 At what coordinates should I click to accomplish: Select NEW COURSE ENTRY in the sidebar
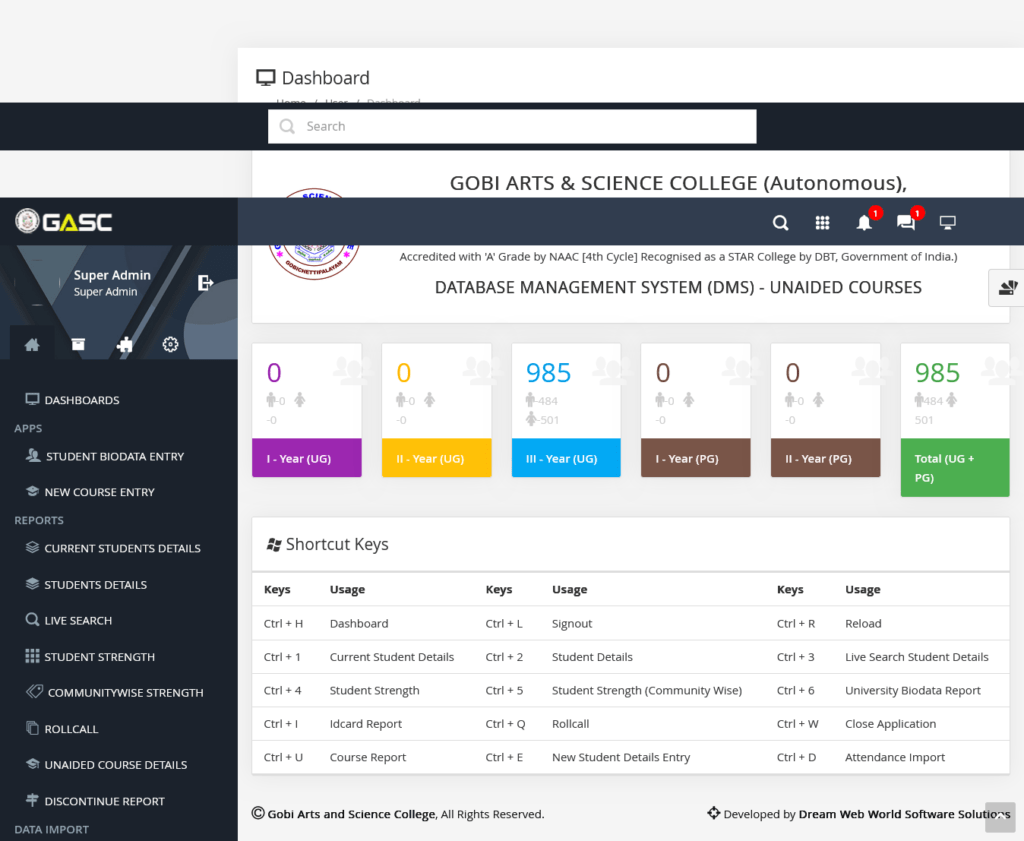(x=113, y=491)
